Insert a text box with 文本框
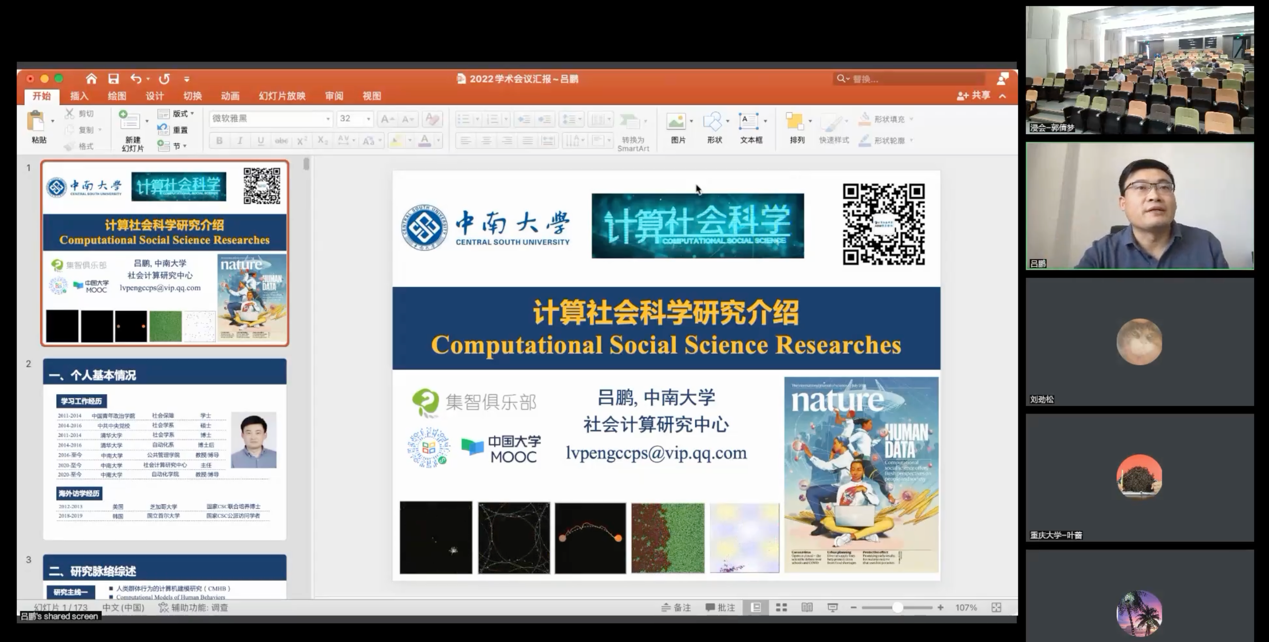1269x642 pixels. tap(750, 128)
